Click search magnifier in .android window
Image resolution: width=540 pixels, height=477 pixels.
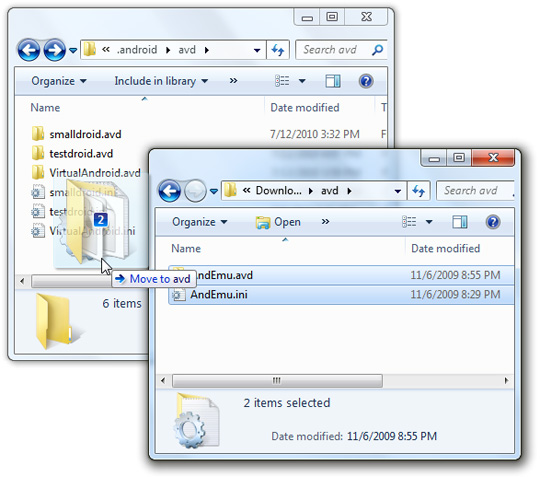click(378, 50)
